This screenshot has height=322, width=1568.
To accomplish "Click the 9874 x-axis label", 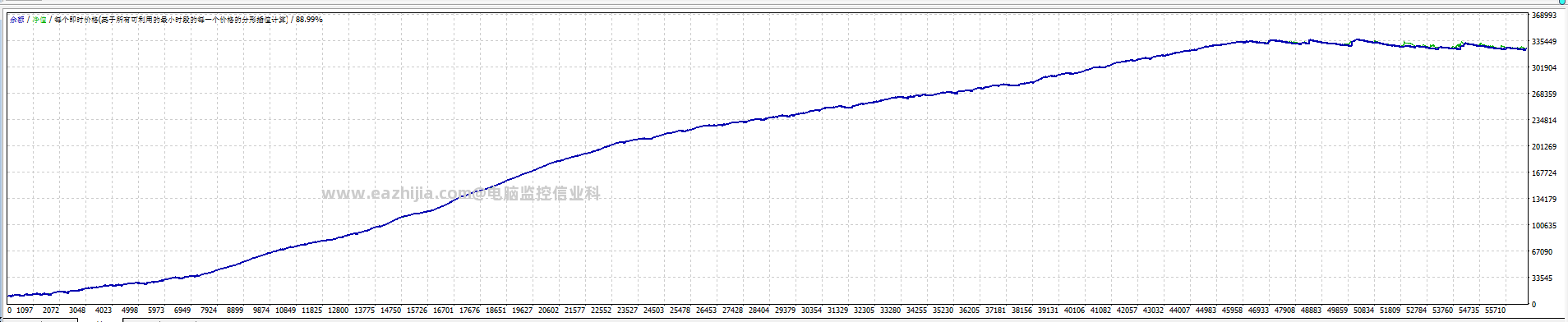I will (x=261, y=310).
